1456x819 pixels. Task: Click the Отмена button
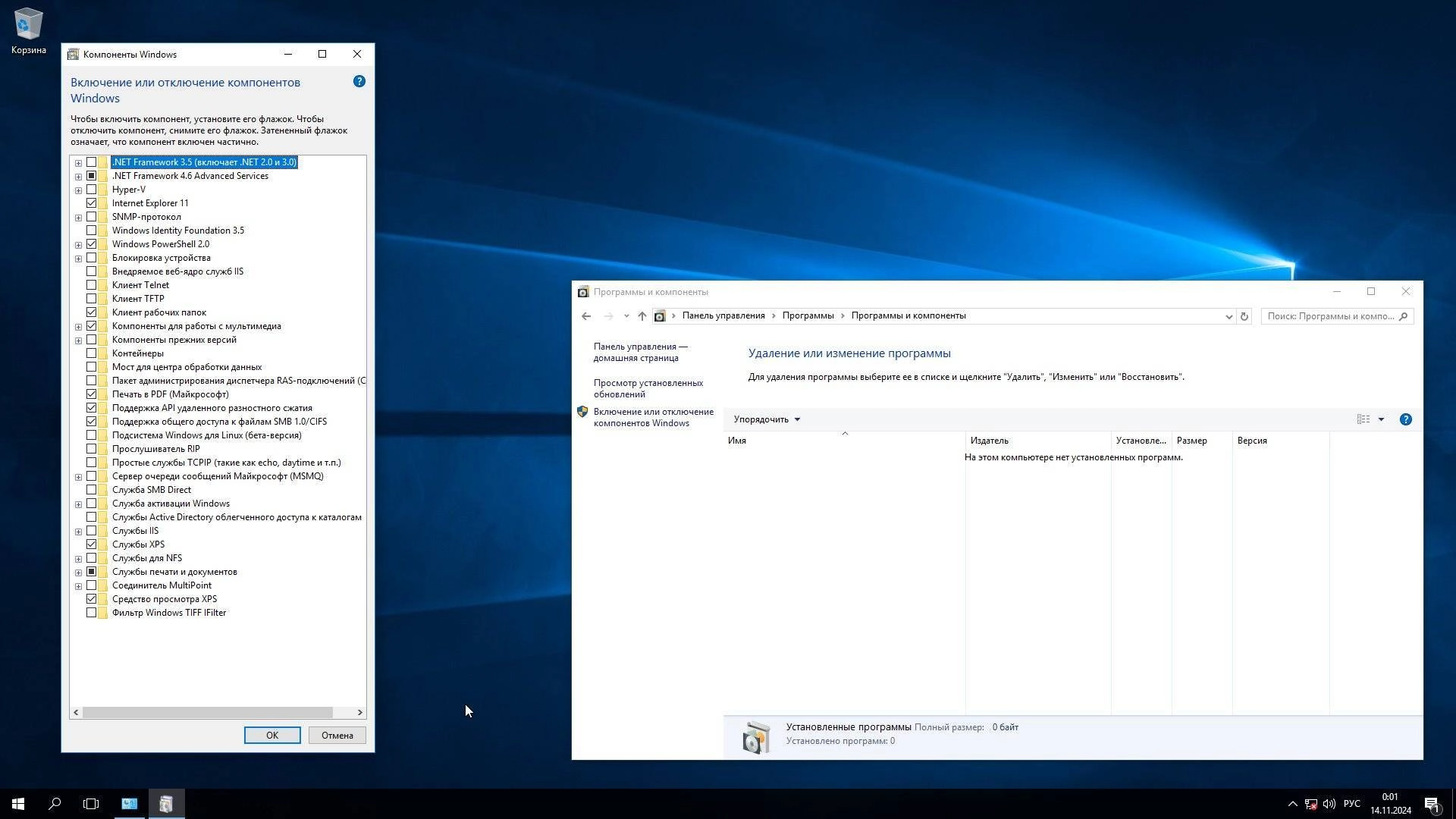coord(337,736)
